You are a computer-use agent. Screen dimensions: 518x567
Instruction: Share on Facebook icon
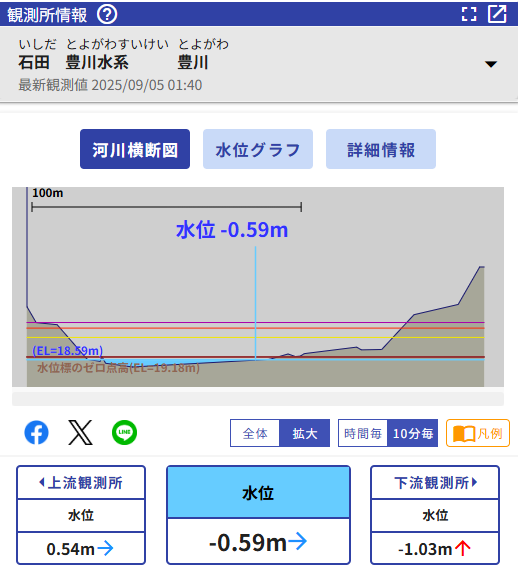pos(37,432)
